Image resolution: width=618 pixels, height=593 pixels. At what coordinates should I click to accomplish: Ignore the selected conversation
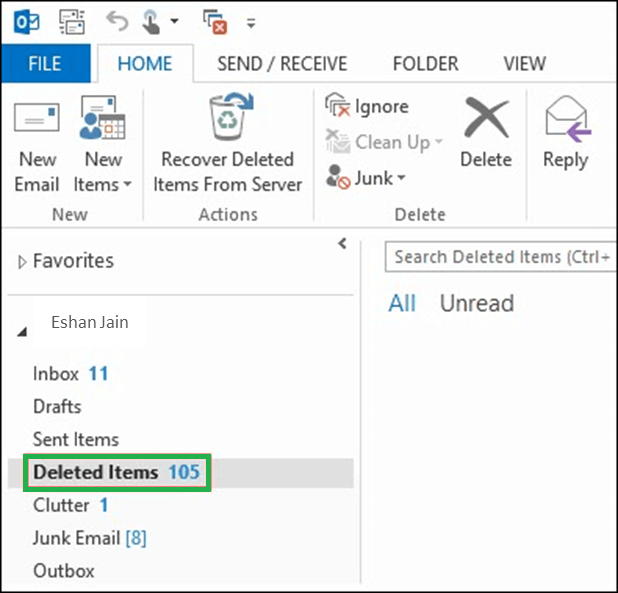pyautogui.click(x=367, y=106)
